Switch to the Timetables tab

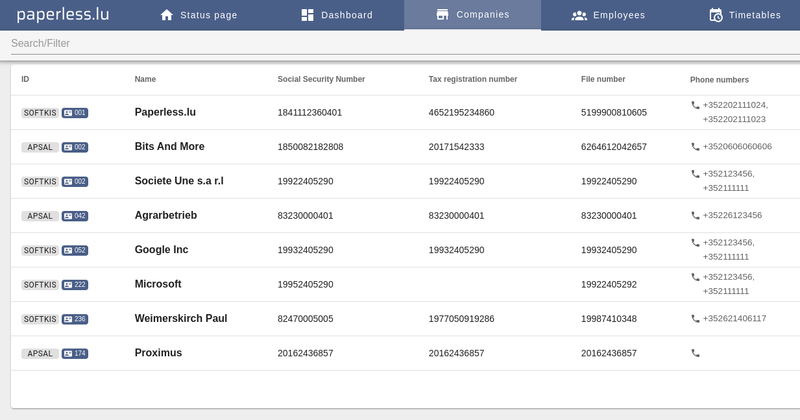pos(745,15)
